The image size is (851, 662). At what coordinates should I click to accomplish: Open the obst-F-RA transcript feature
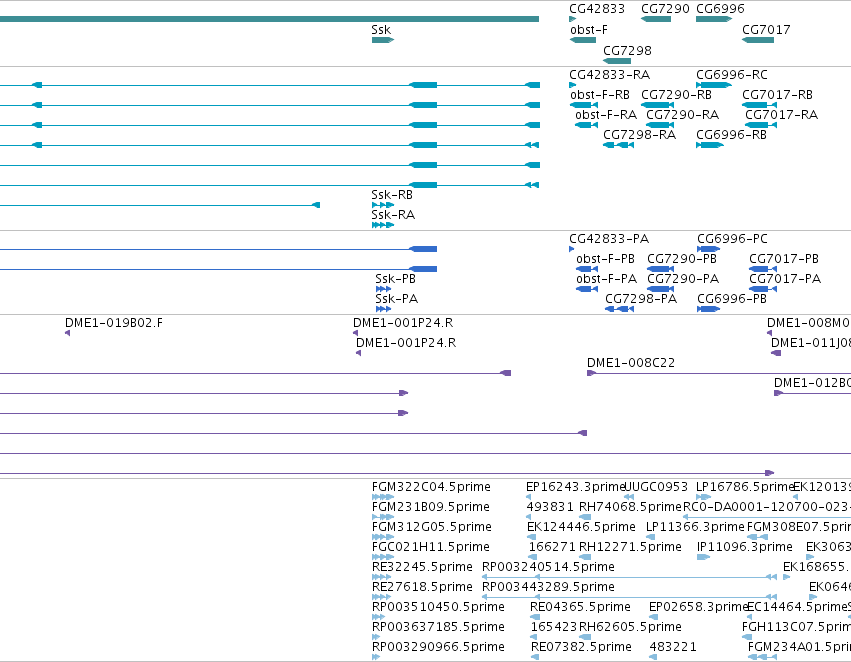(x=586, y=125)
